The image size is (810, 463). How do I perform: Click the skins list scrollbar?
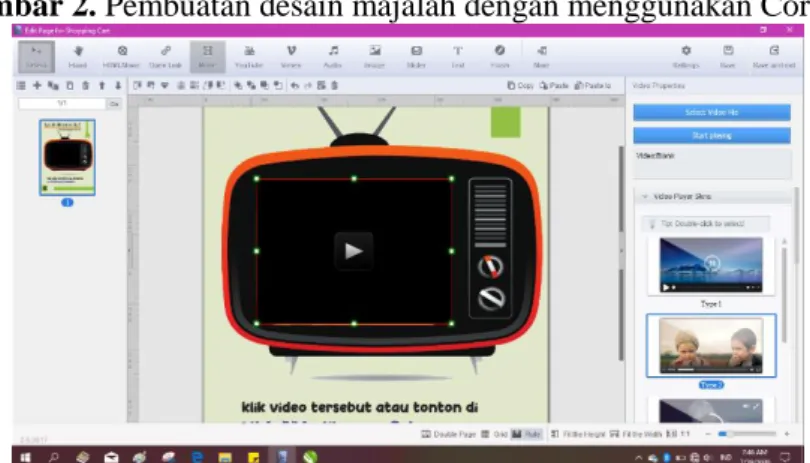click(785, 295)
